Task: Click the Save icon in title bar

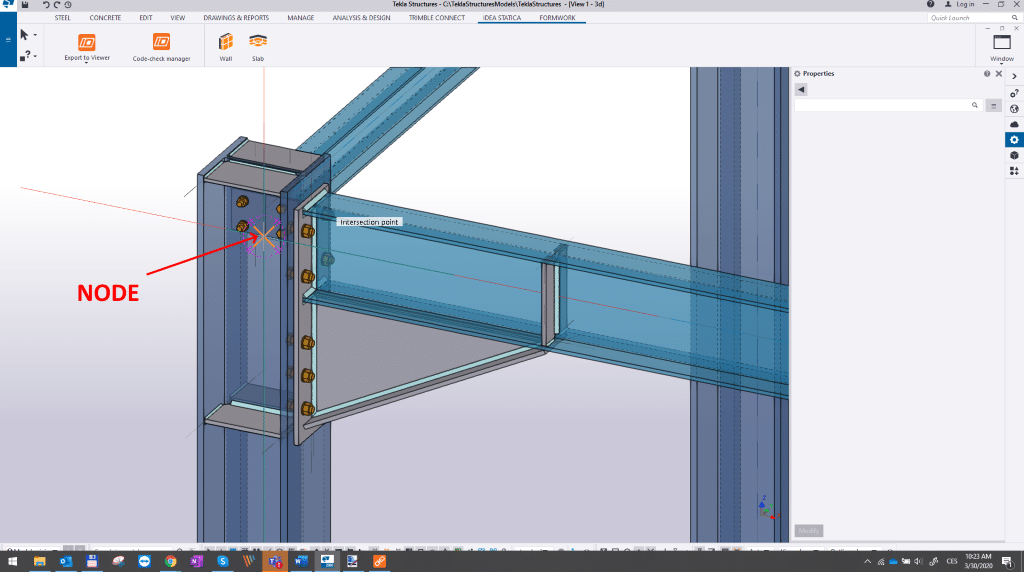Action: click(x=24, y=5)
